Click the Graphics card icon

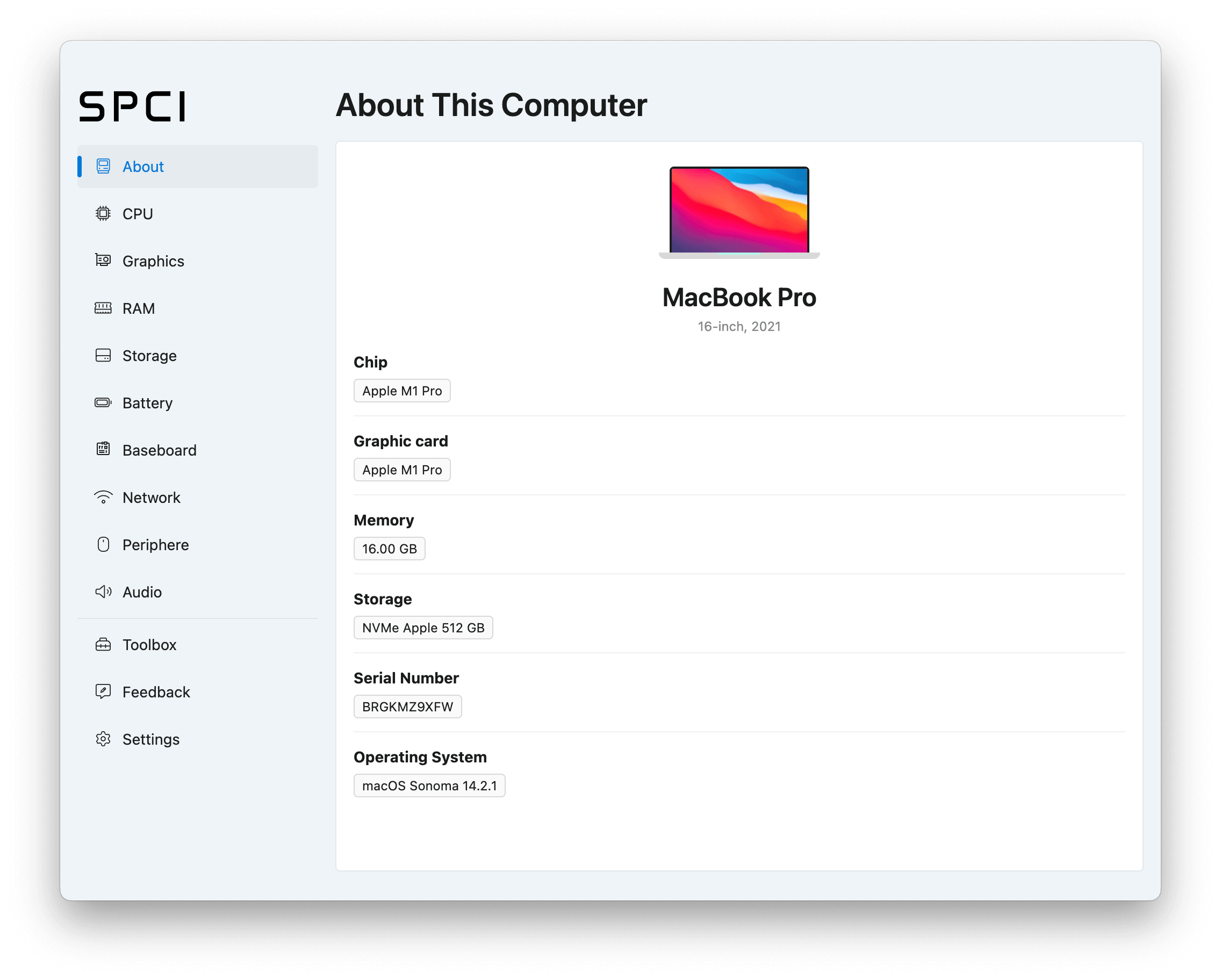tap(103, 261)
